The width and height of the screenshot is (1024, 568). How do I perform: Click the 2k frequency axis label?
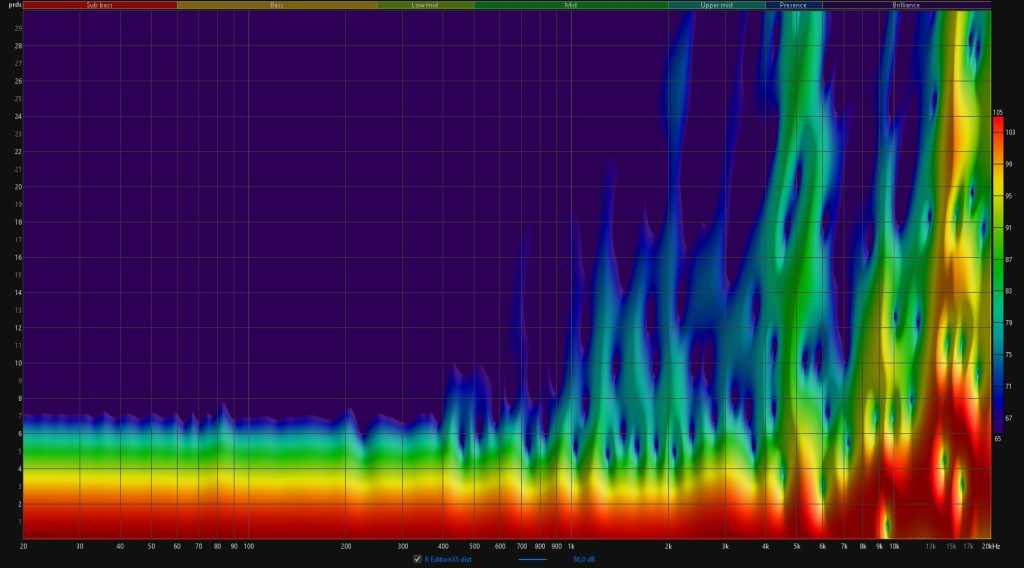(668, 546)
